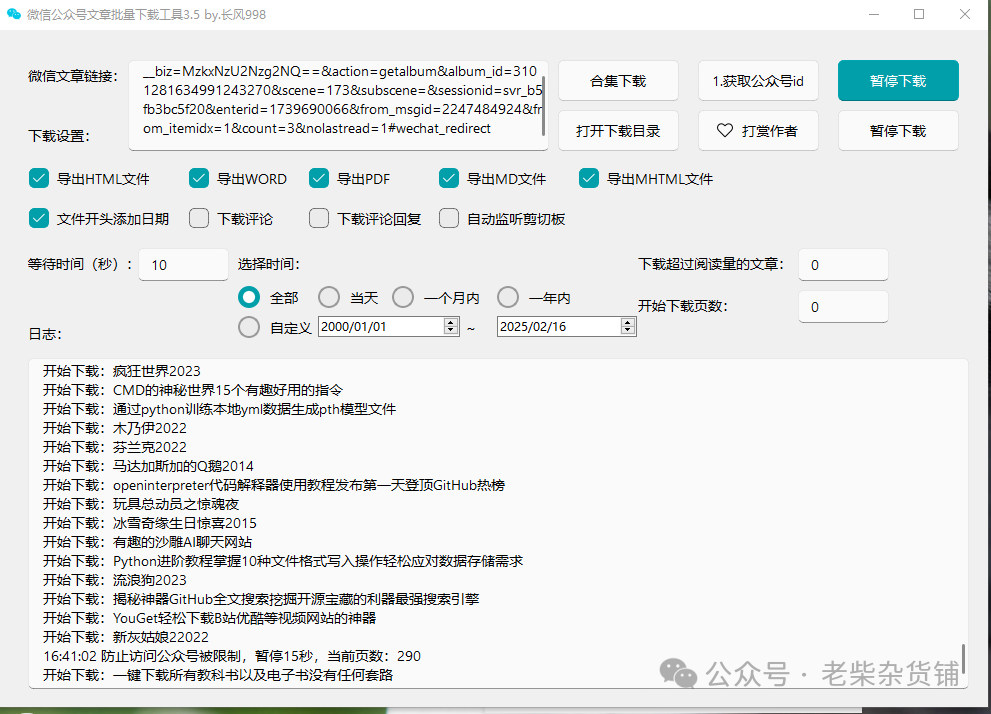This screenshot has width=991, height=714.
Task: Click the 合集下载 button
Action: click(x=618, y=81)
